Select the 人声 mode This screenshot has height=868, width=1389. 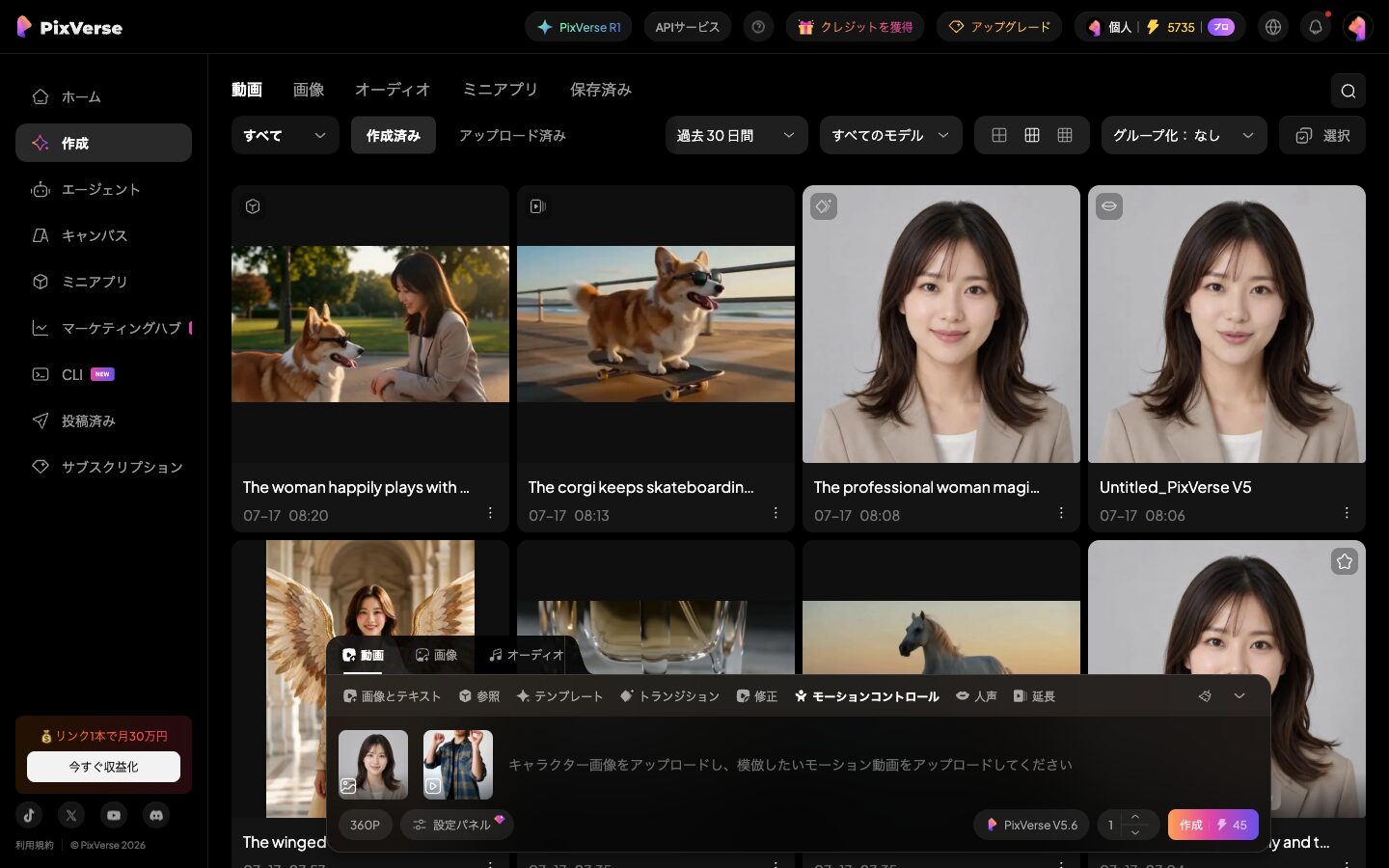[x=976, y=696]
